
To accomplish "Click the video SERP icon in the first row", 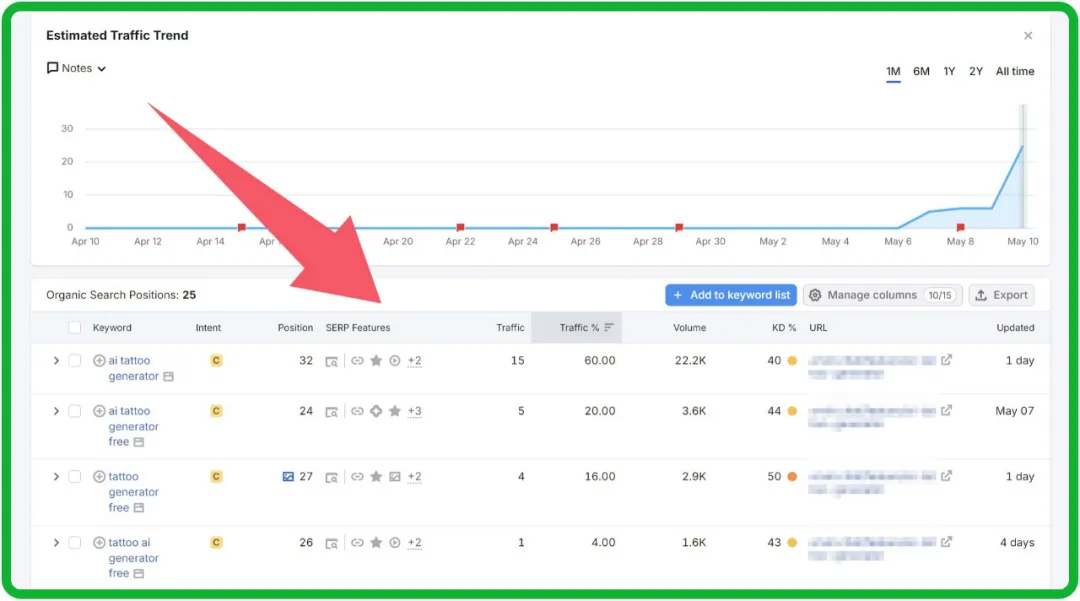I will point(395,361).
